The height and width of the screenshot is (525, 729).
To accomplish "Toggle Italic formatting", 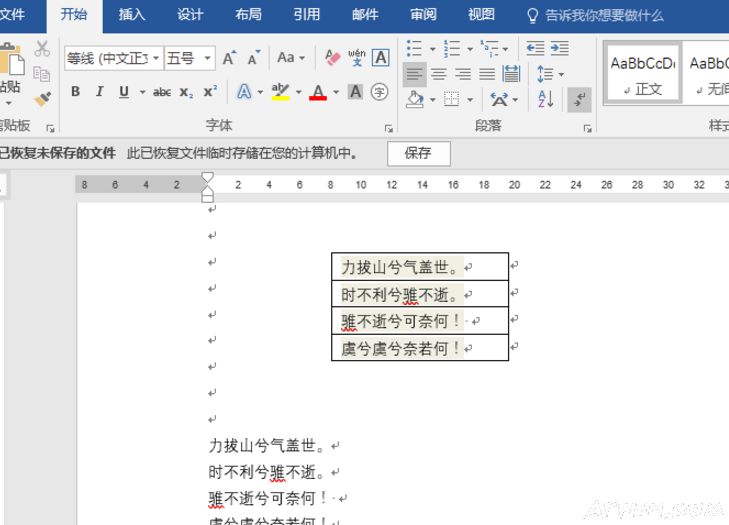I will pyautogui.click(x=99, y=92).
